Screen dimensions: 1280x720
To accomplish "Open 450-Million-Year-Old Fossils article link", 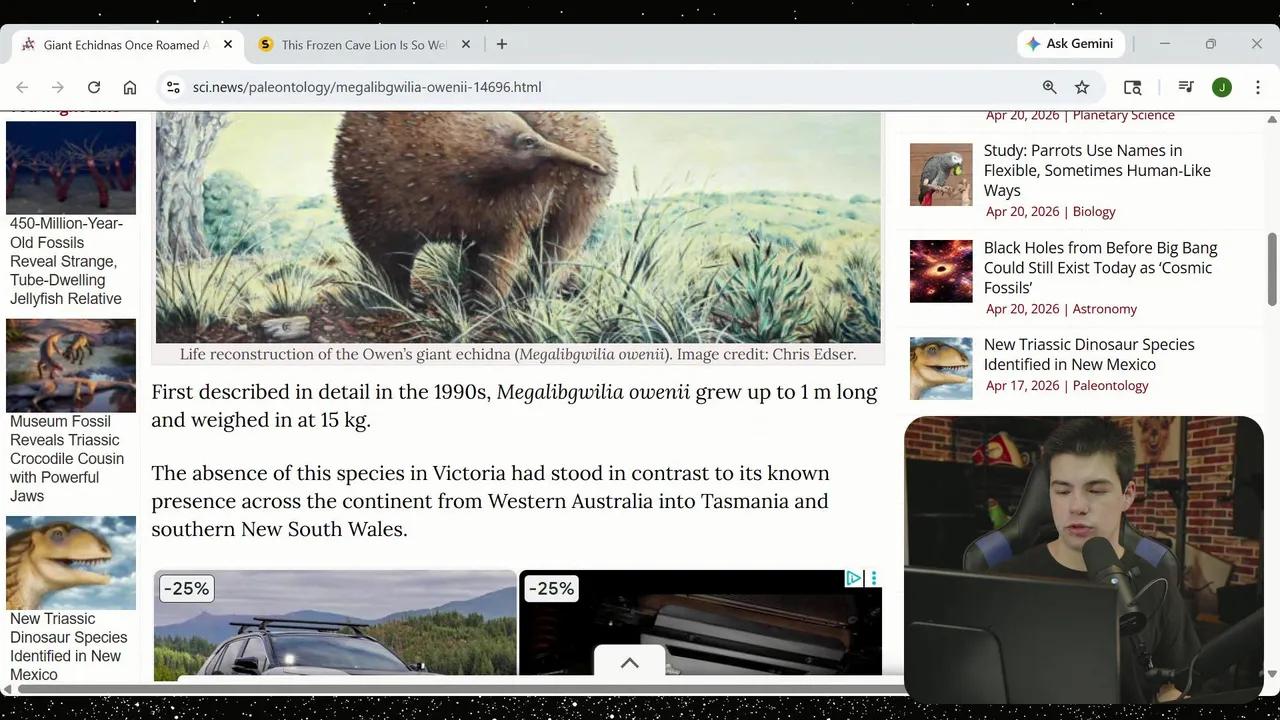I will coord(66,261).
